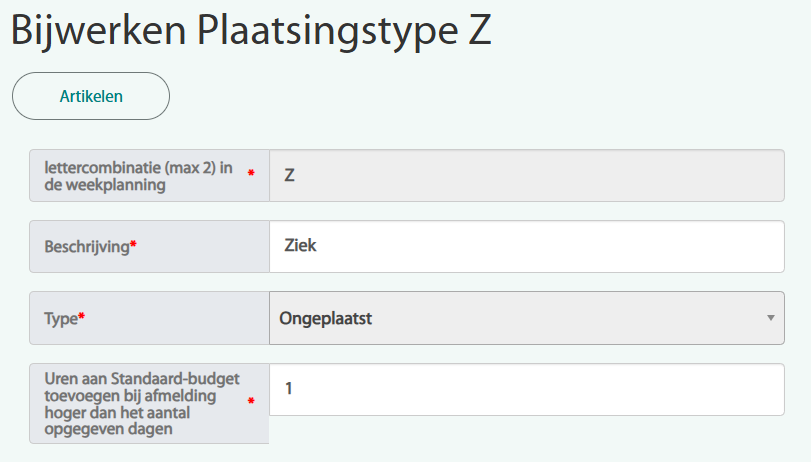Image resolution: width=811 pixels, height=462 pixels.
Task: Click the red asterisk beside the lettercombinatie label
Action: click(251, 174)
